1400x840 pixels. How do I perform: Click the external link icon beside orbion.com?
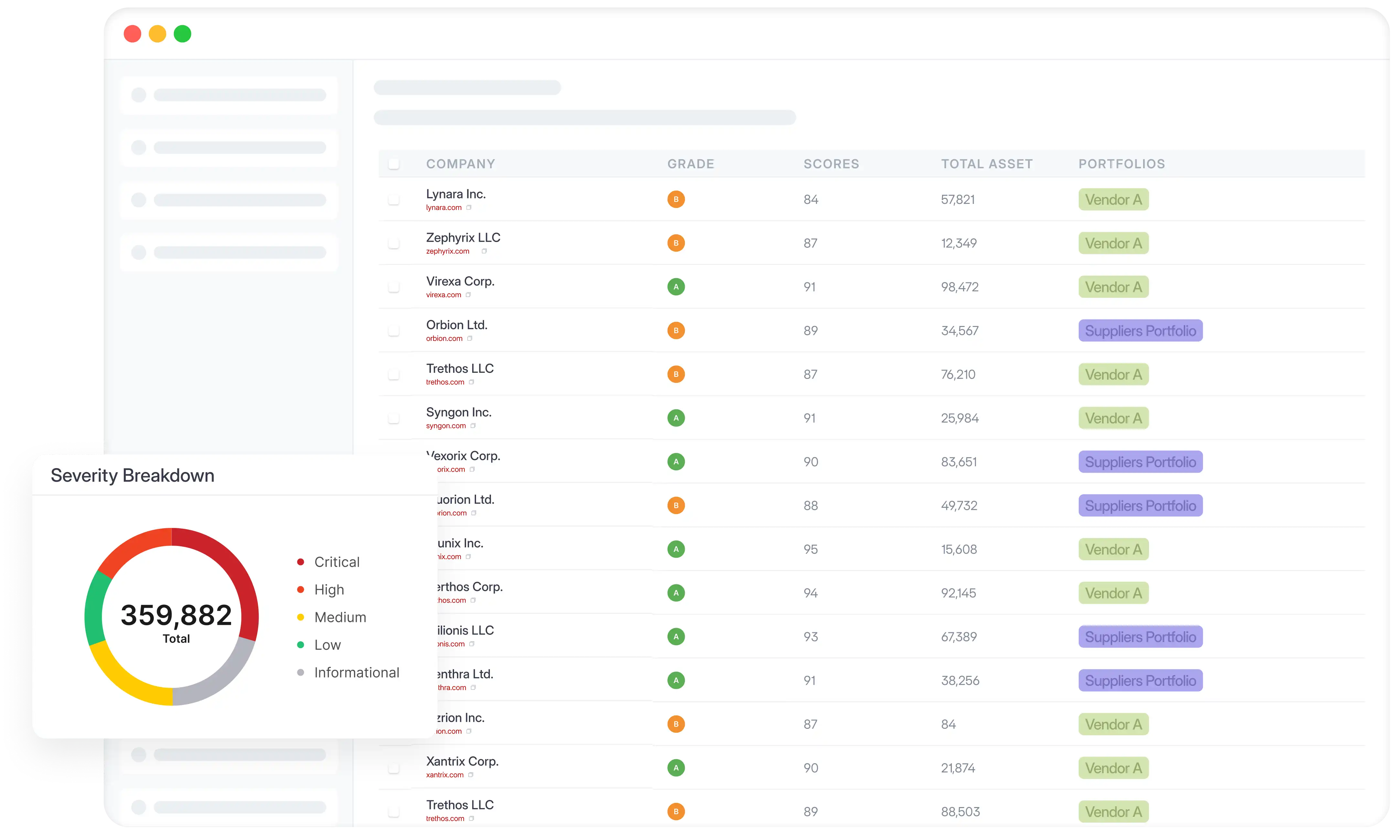coord(469,339)
